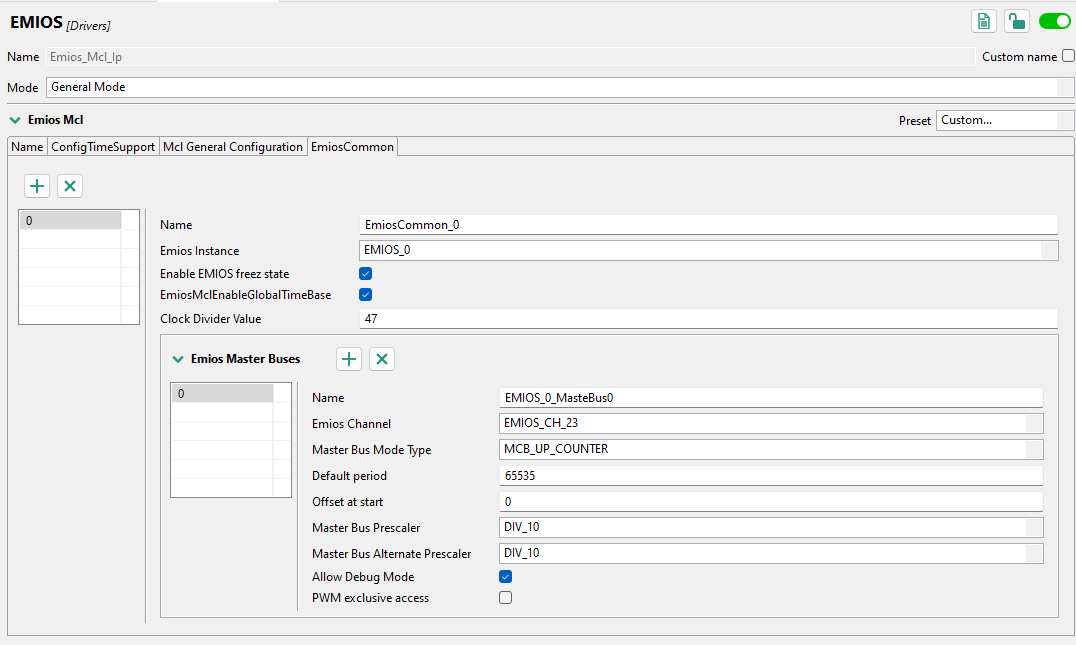Edit the EmiosCommon_0 name field
Screen dimensions: 1076x645
[x=708, y=225]
